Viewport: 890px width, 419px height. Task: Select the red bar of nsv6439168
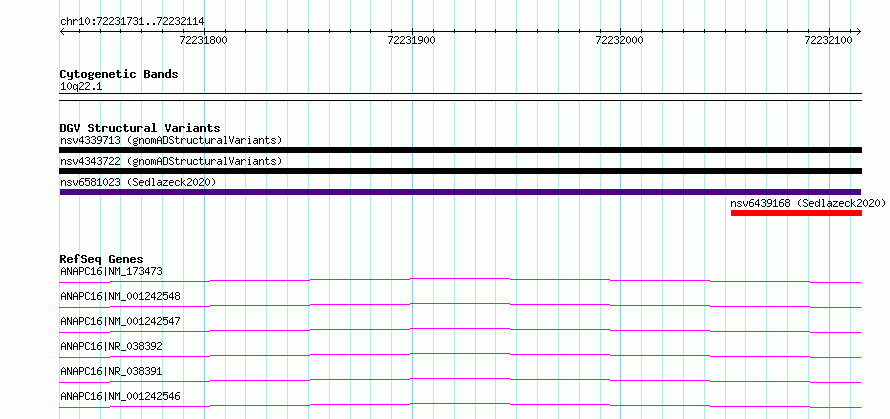click(796, 213)
